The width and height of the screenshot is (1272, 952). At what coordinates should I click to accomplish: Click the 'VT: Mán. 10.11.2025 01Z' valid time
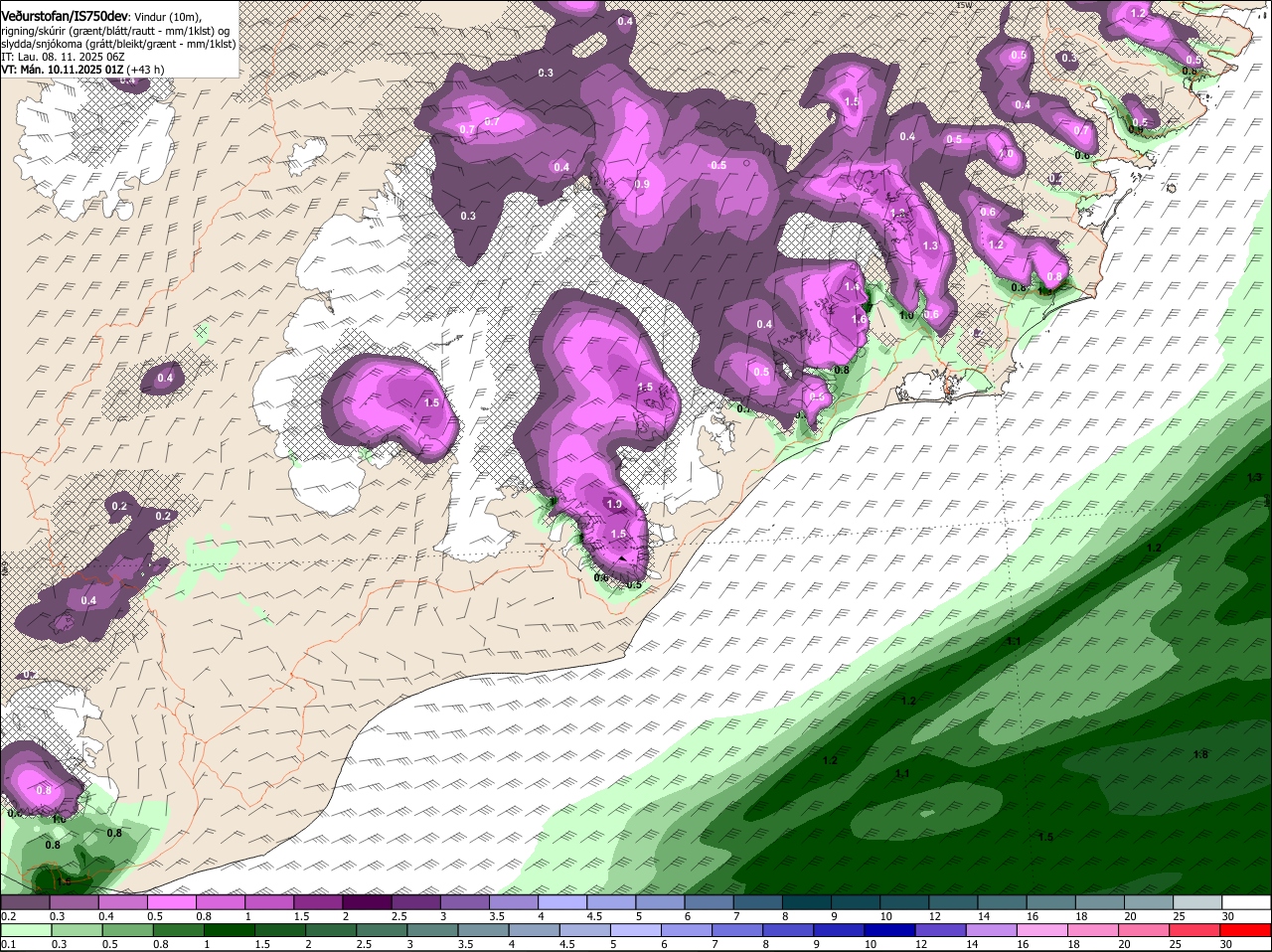pos(62,70)
